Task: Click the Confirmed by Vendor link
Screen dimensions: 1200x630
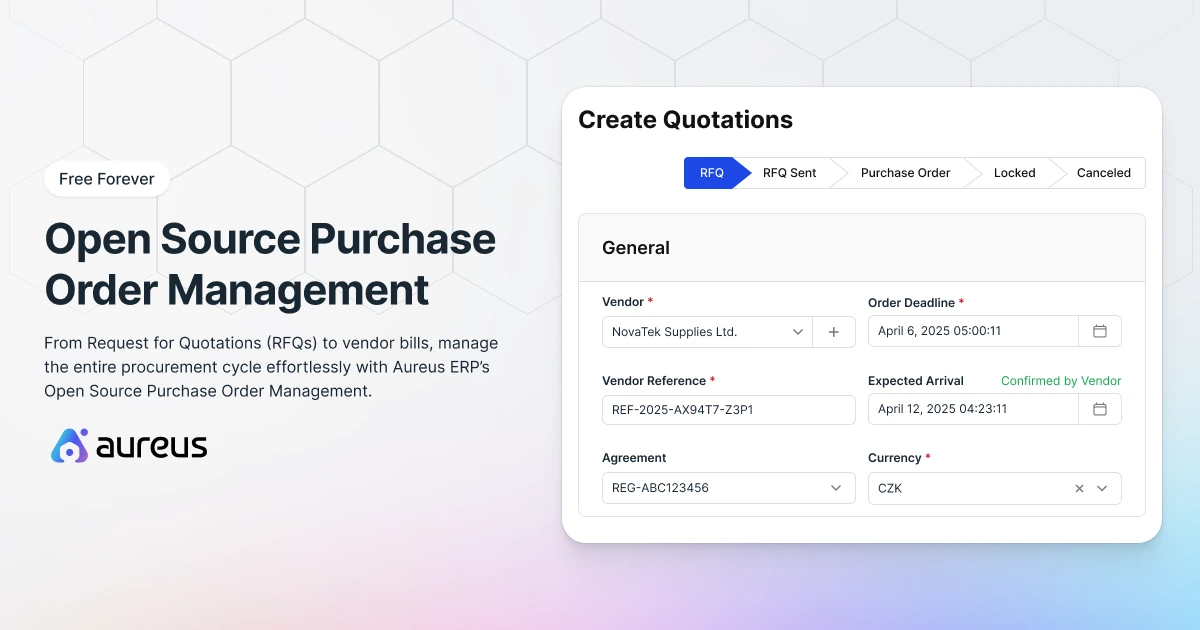Action: click(1060, 381)
